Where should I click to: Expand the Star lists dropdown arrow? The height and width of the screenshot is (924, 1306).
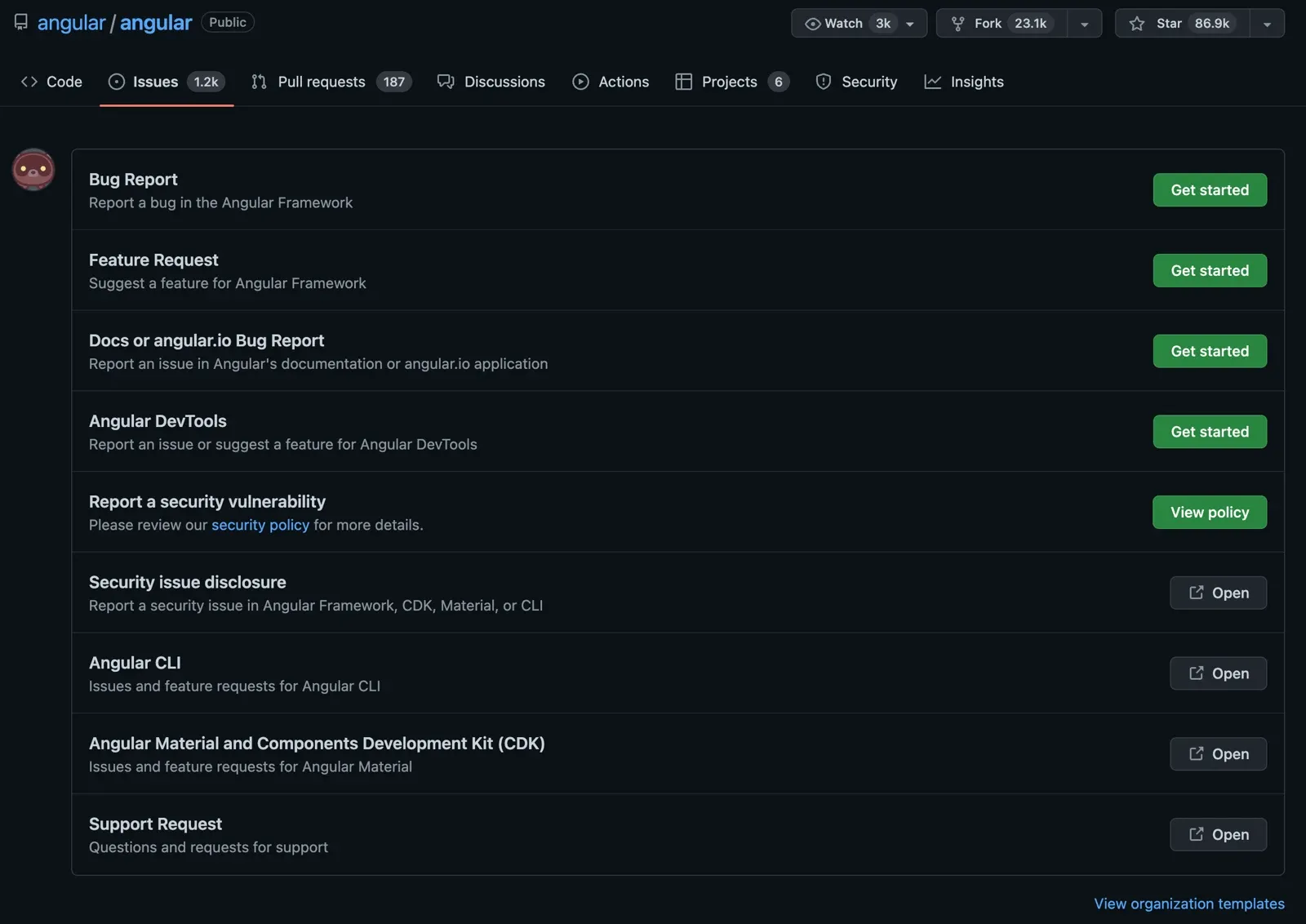coord(1267,24)
